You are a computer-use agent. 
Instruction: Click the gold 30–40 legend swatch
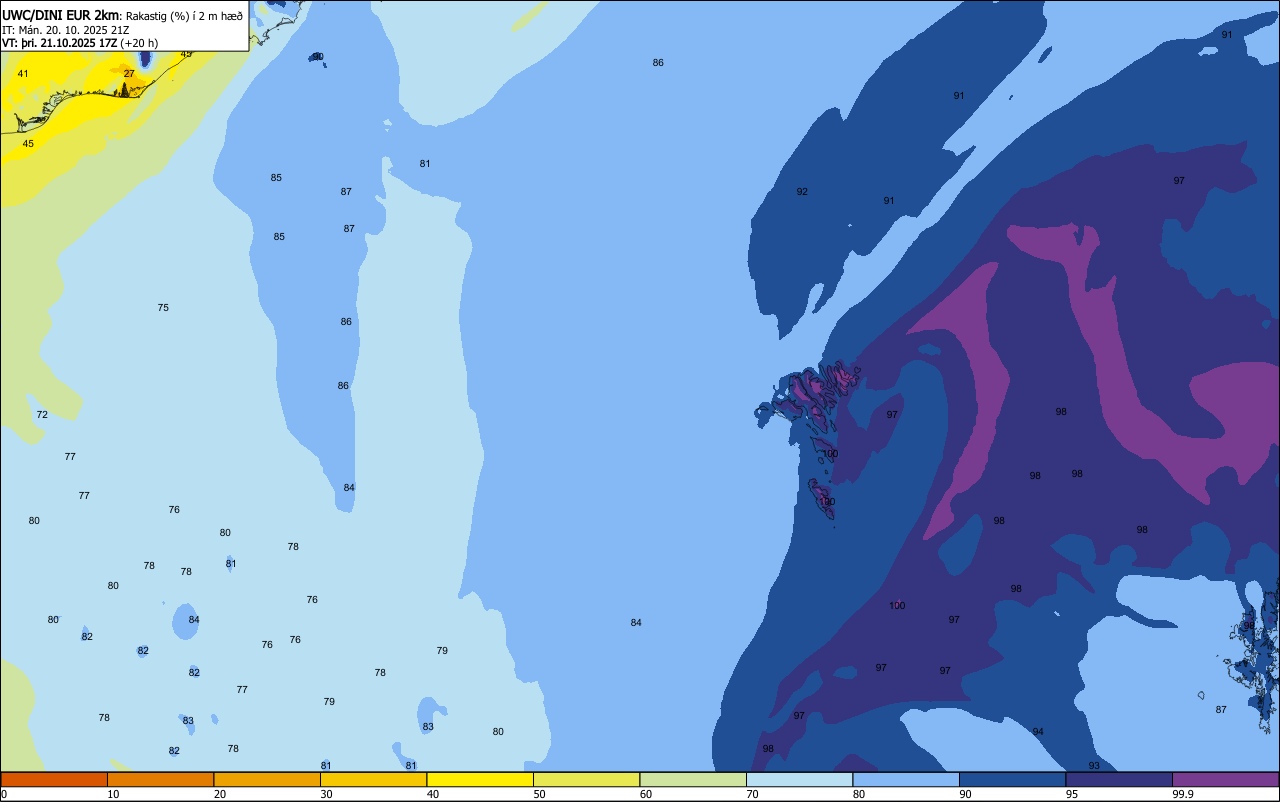pos(373,779)
